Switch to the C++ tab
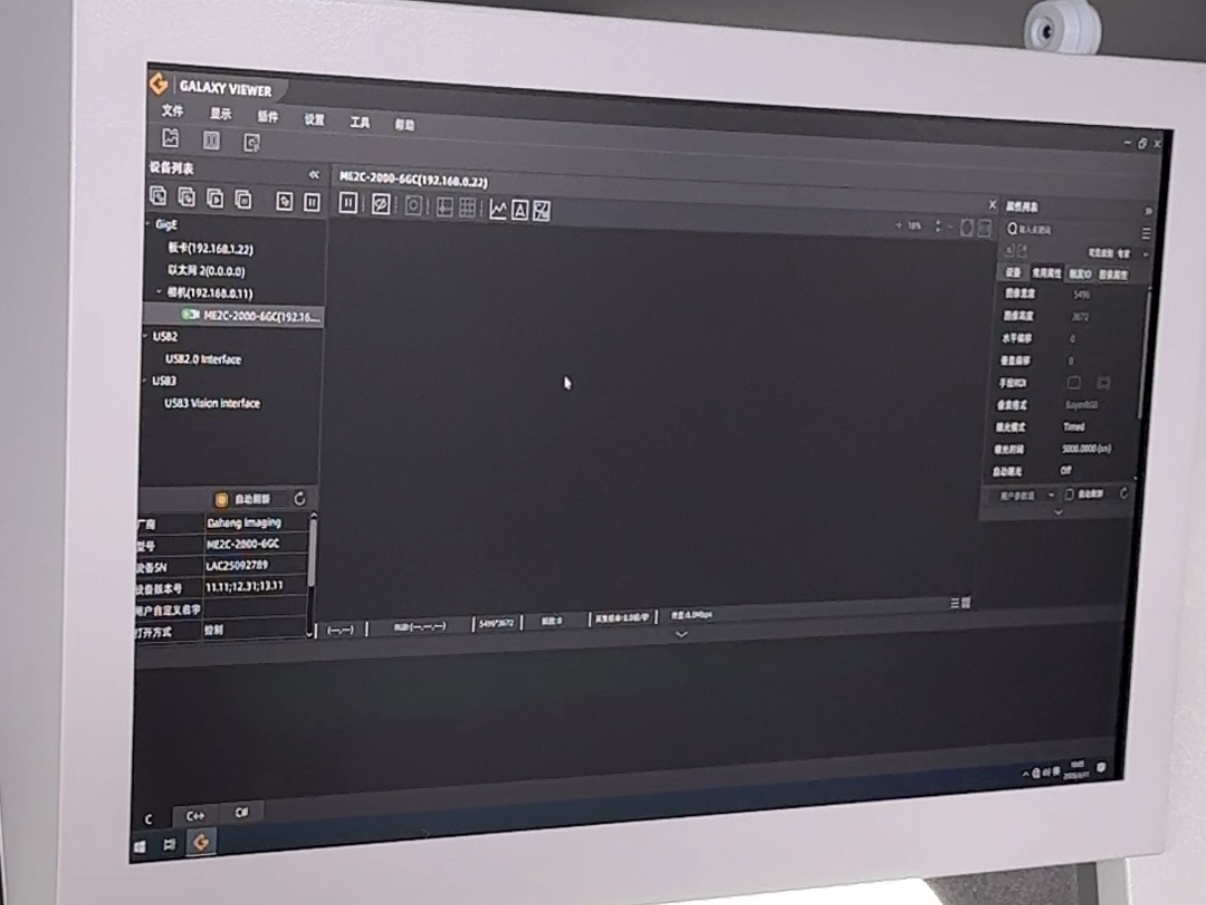The height and width of the screenshot is (905, 1206). pyautogui.click(x=195, y=816)
